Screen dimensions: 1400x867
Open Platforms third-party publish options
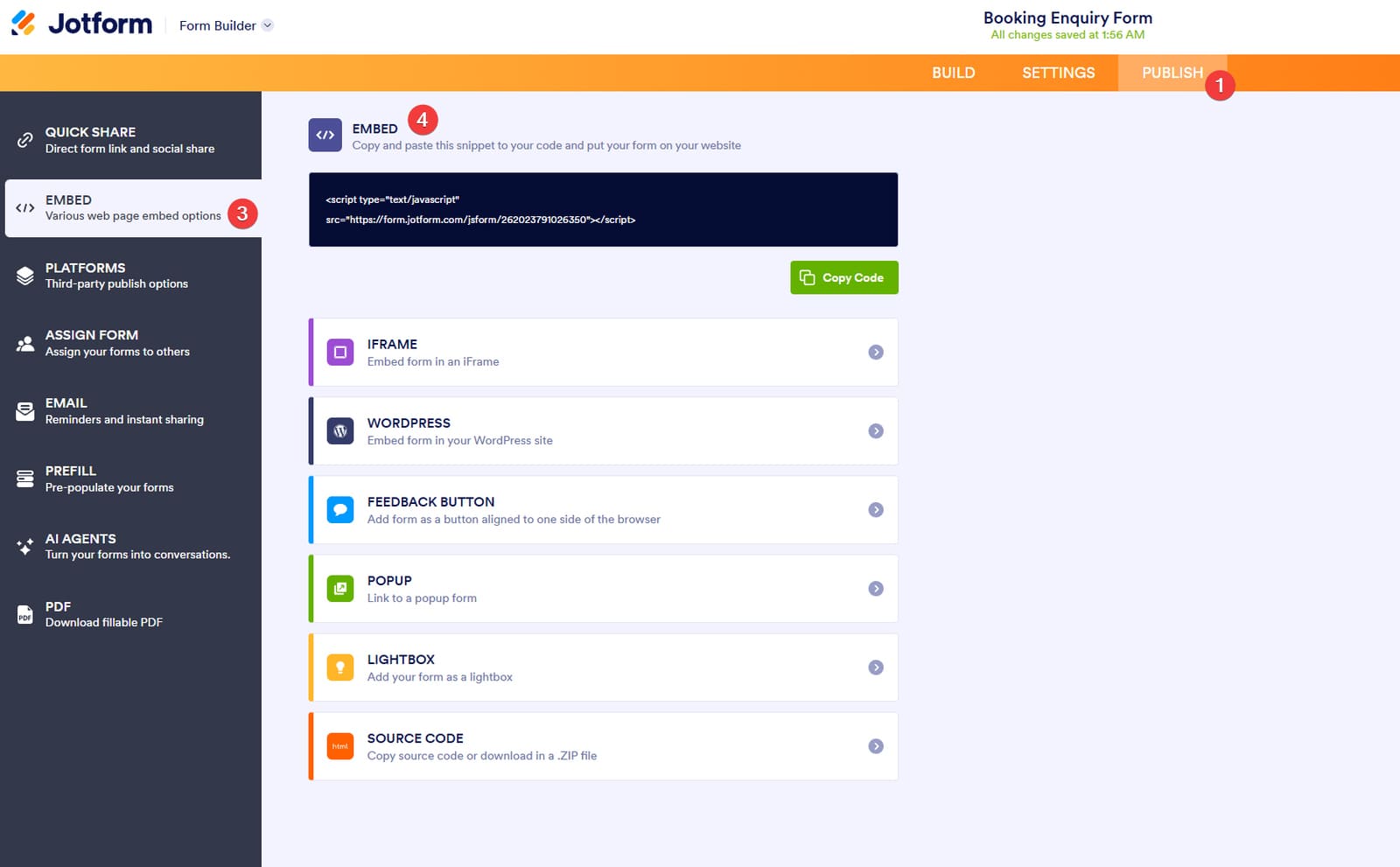[130, 276]
